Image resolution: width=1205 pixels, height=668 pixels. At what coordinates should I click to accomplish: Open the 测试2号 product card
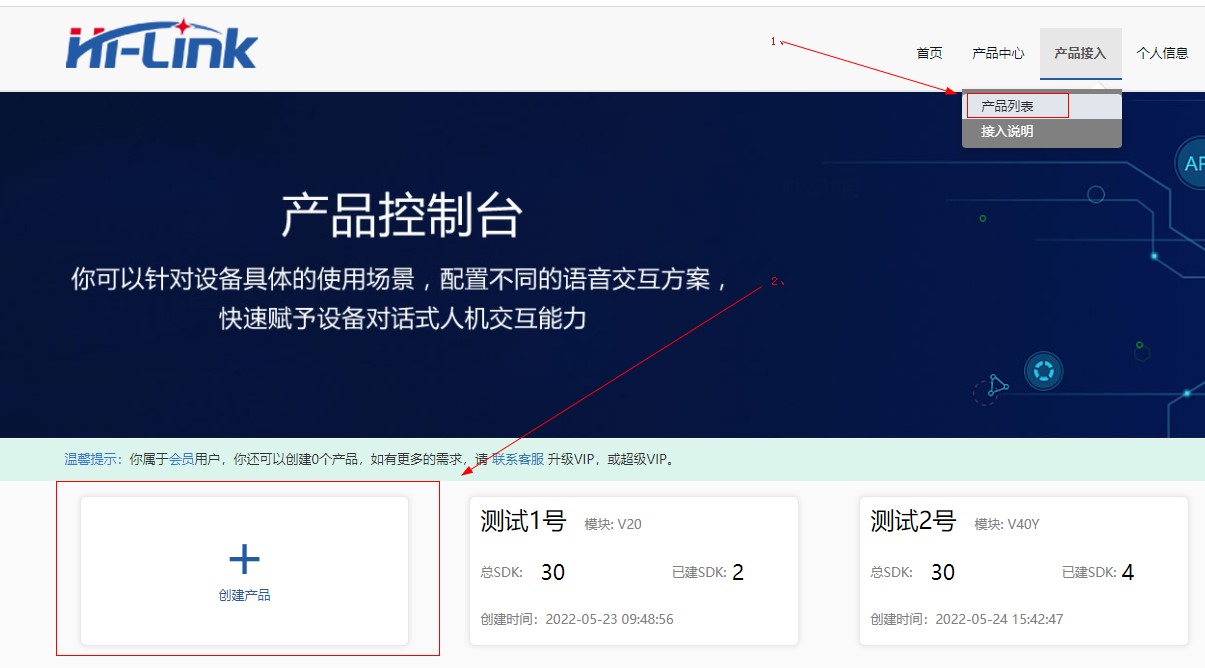(1023, 571)
